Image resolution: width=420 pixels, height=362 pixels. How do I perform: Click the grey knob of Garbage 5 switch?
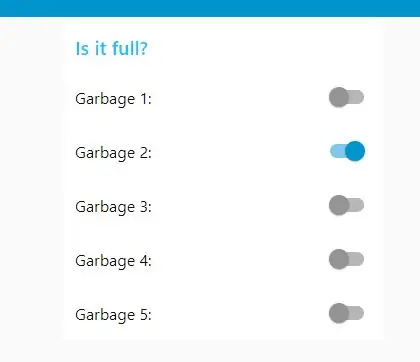(x=339, y=313)
